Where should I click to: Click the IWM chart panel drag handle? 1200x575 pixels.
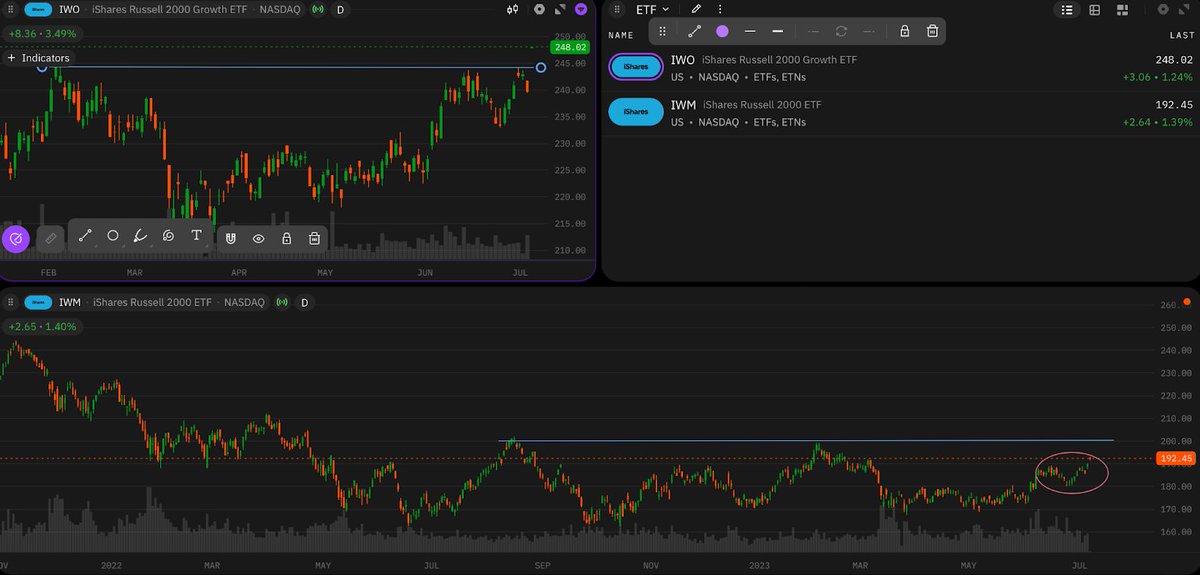click(x=12, y=302)
